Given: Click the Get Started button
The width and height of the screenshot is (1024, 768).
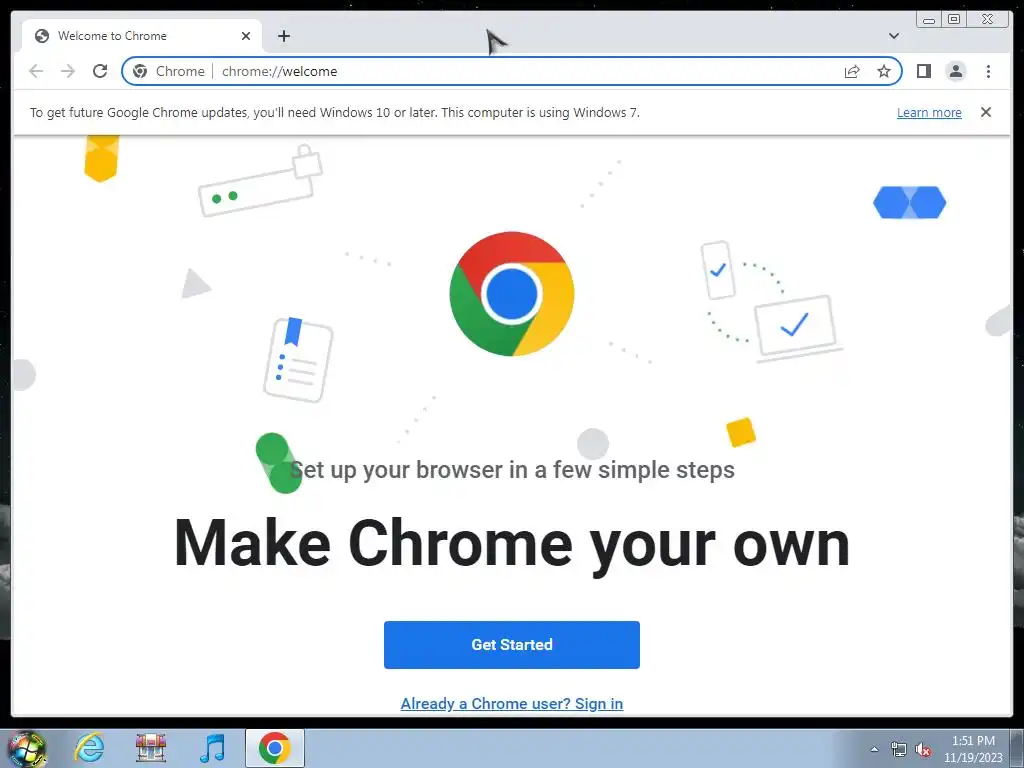Looking at the screenshot, I should [511, 645].
